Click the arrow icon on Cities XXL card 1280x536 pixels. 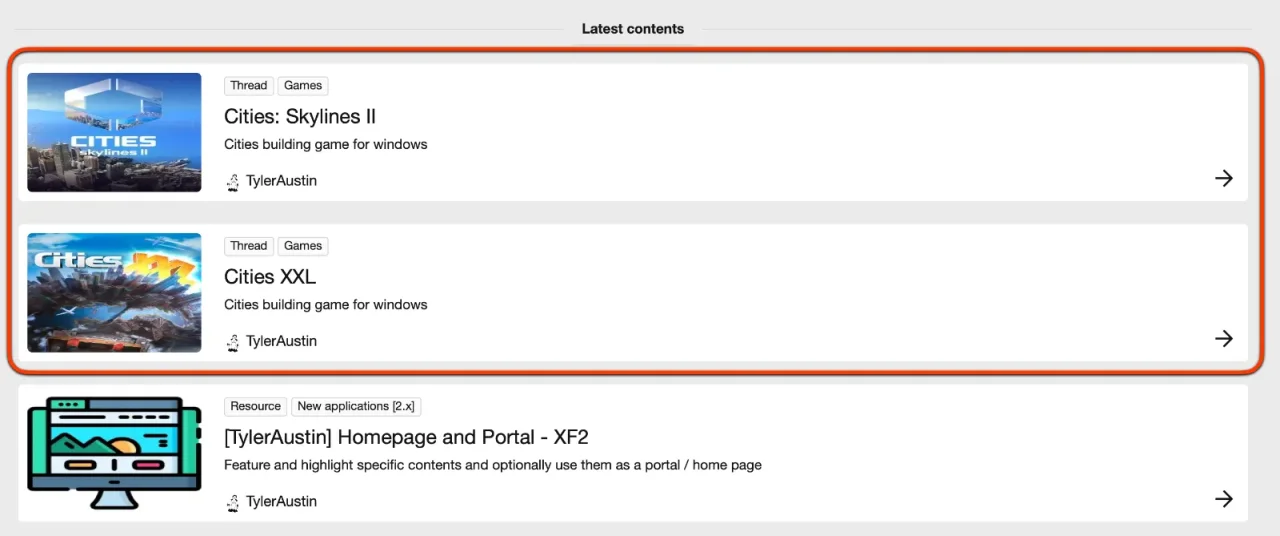click(x=1223, y=339)
